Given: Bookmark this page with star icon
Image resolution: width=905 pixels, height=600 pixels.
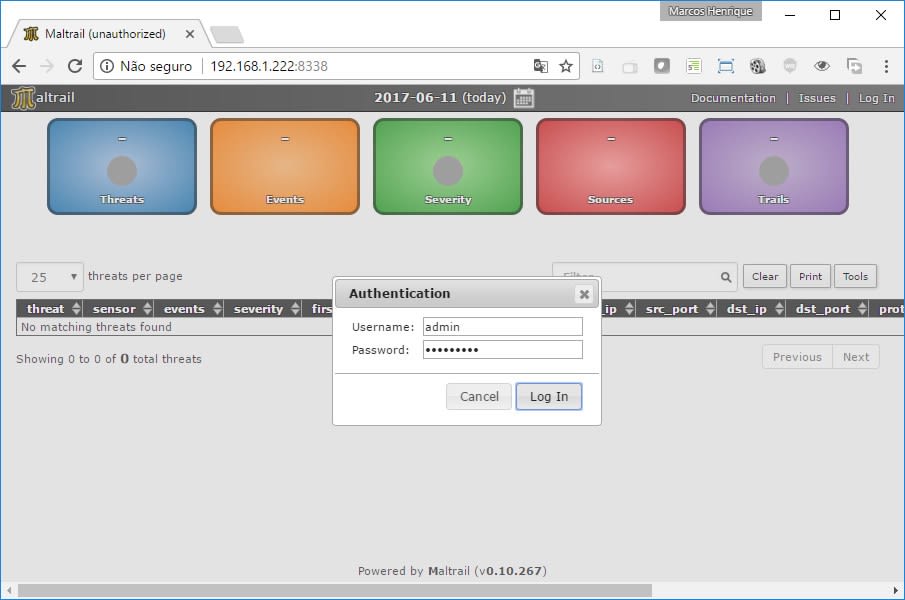Looking at the screenshot, I should [x=566, y=66].
